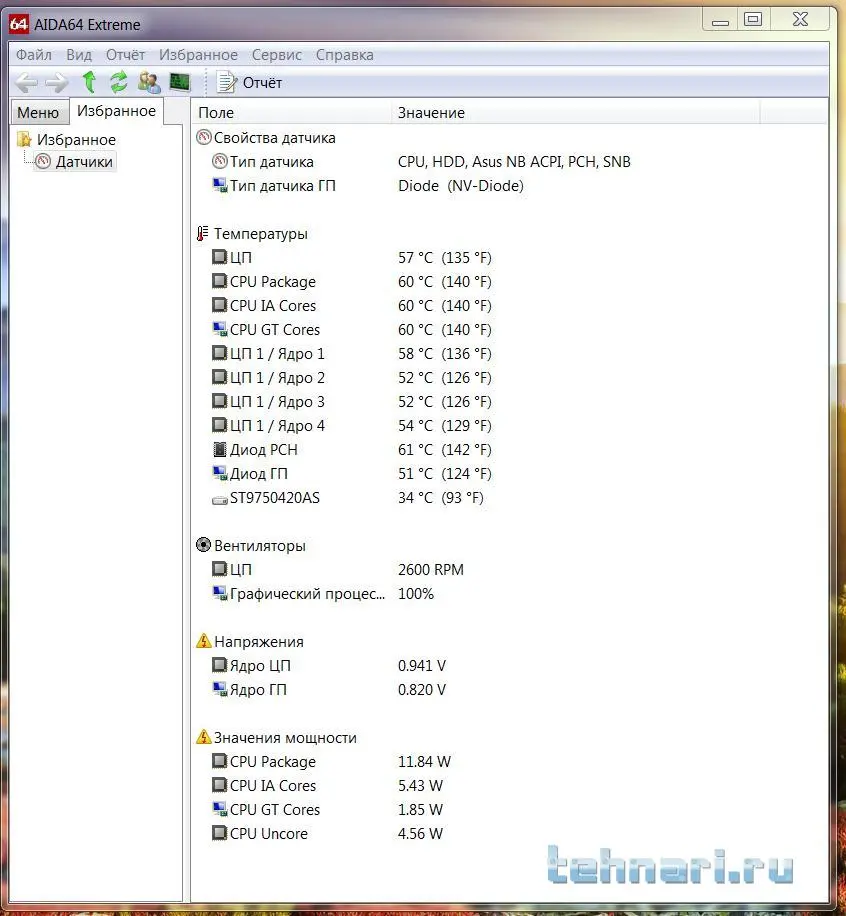Select the 0.941 V value
Viewport: 846px width, 916px height.
point(421,665)
